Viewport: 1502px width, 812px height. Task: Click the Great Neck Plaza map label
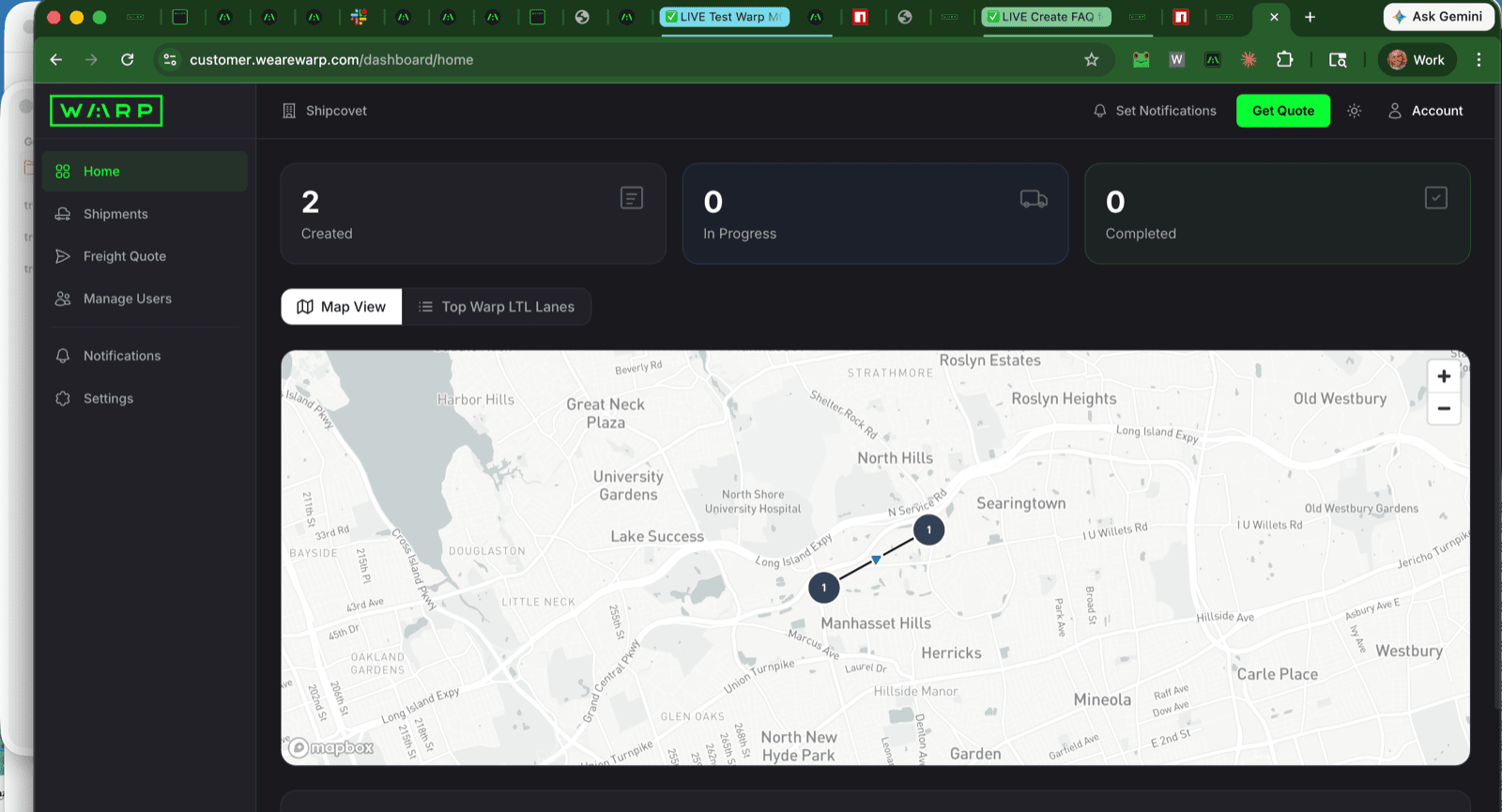pos(605,413)
